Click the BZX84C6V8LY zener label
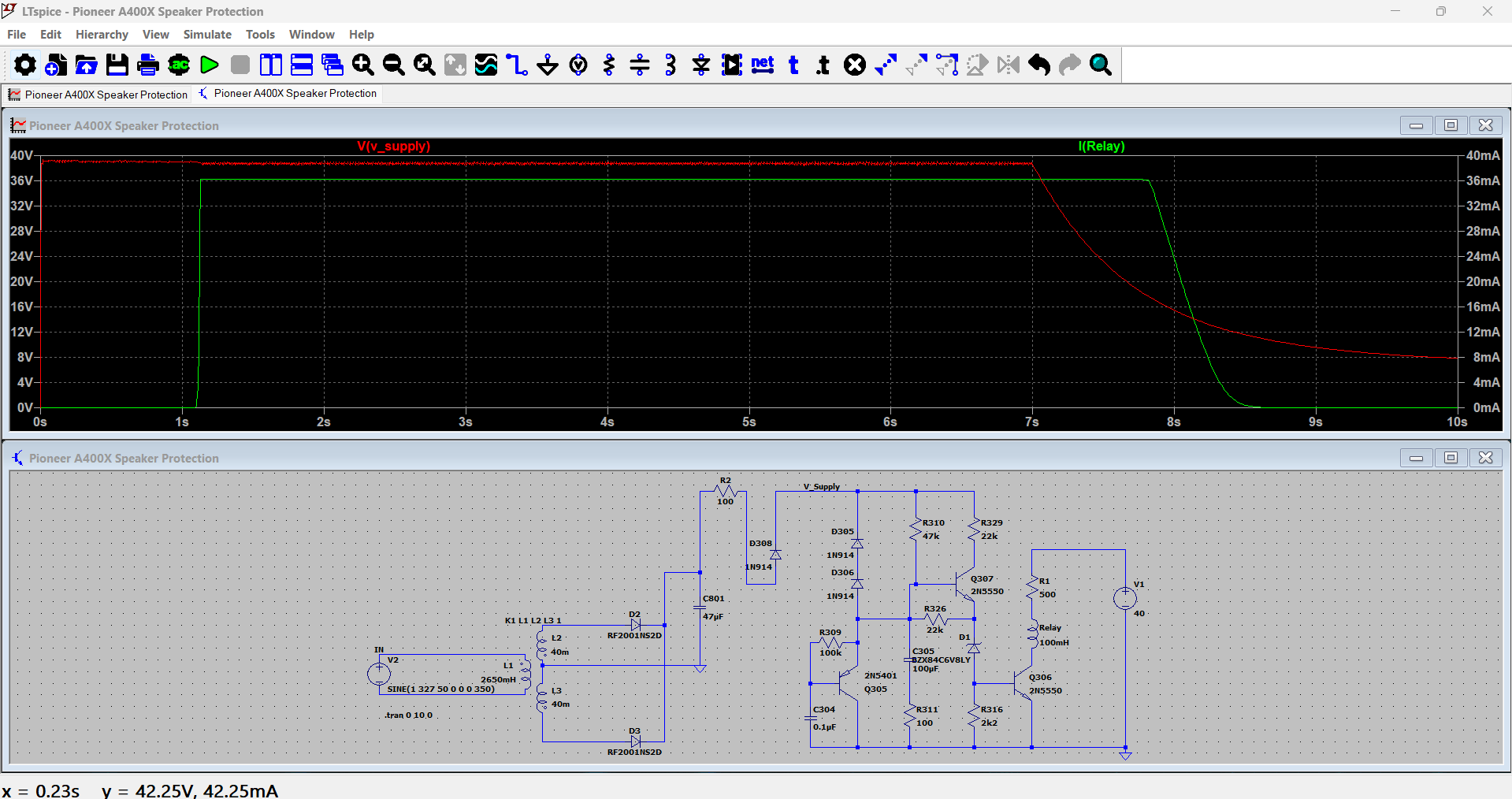The image size is (1512, 799). tap(941, 660)
